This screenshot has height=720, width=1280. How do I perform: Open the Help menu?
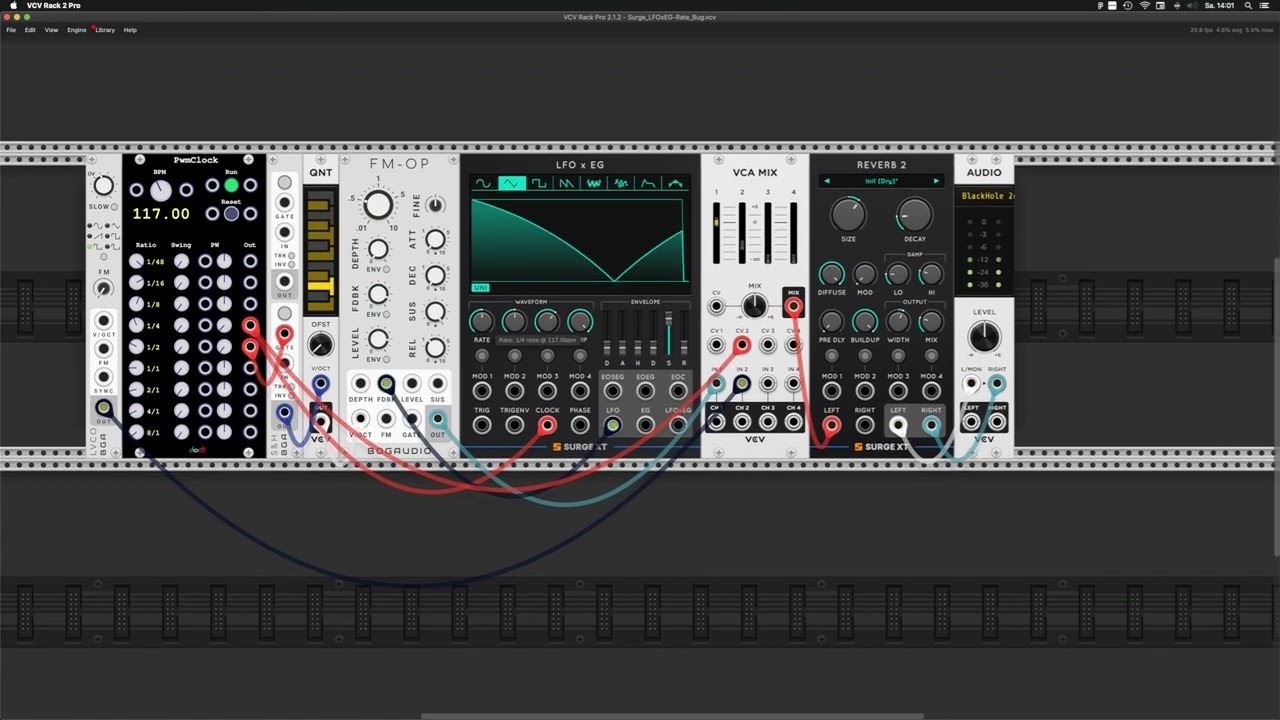tap(130, 30)
